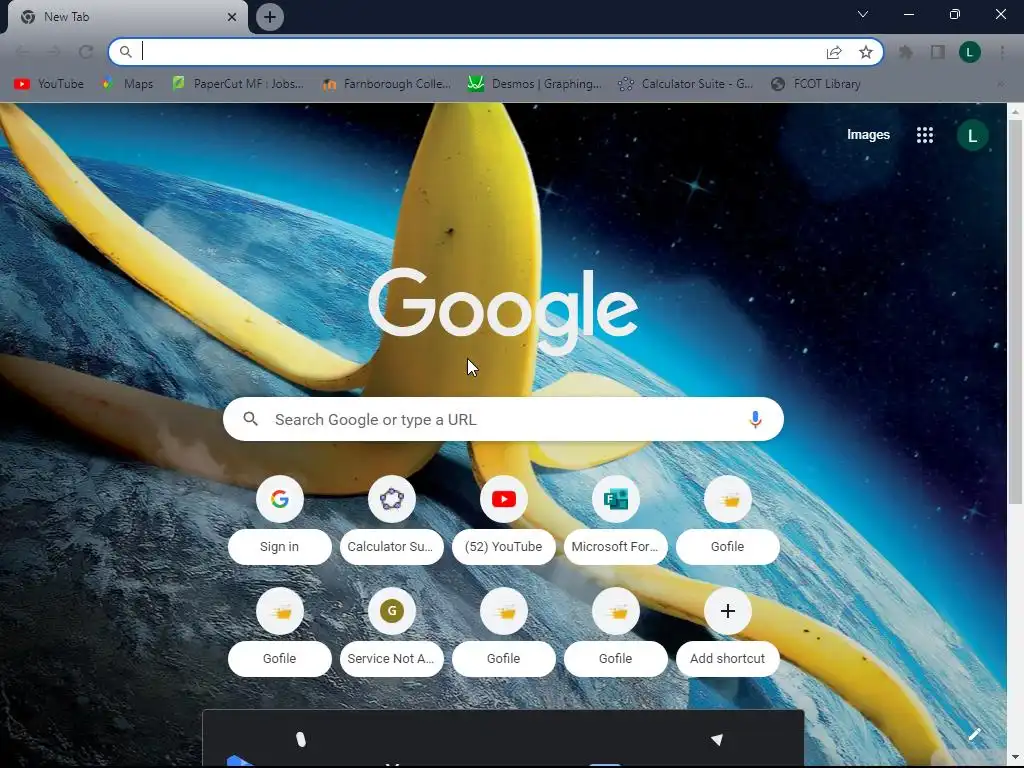
Task: Open Google Images link
Action: 868,135
